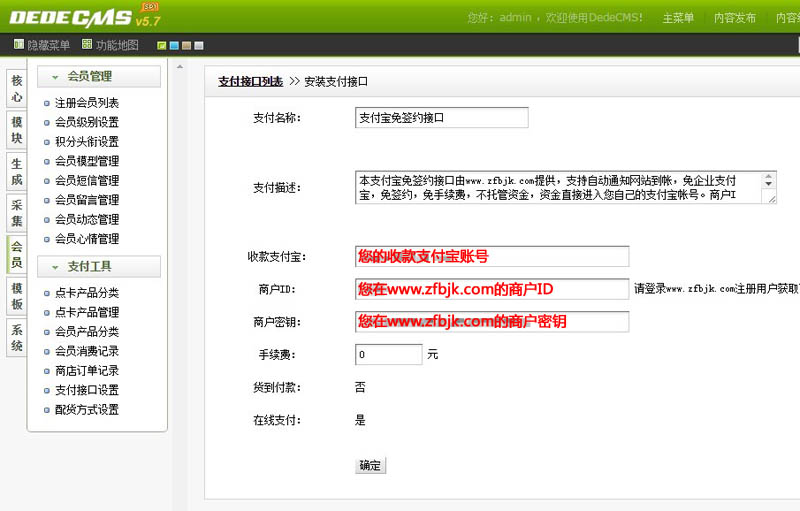Open 商店订单记录
The image size is (800, 511).
[87, 371]
